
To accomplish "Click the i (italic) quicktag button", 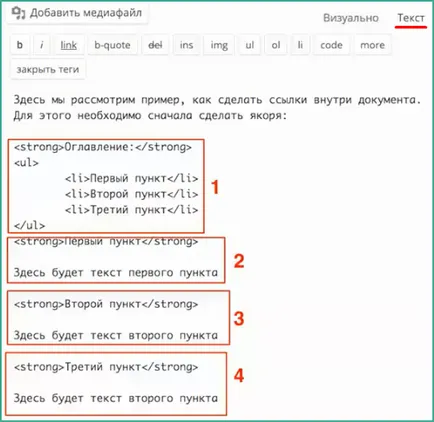I will pos(42,45).
